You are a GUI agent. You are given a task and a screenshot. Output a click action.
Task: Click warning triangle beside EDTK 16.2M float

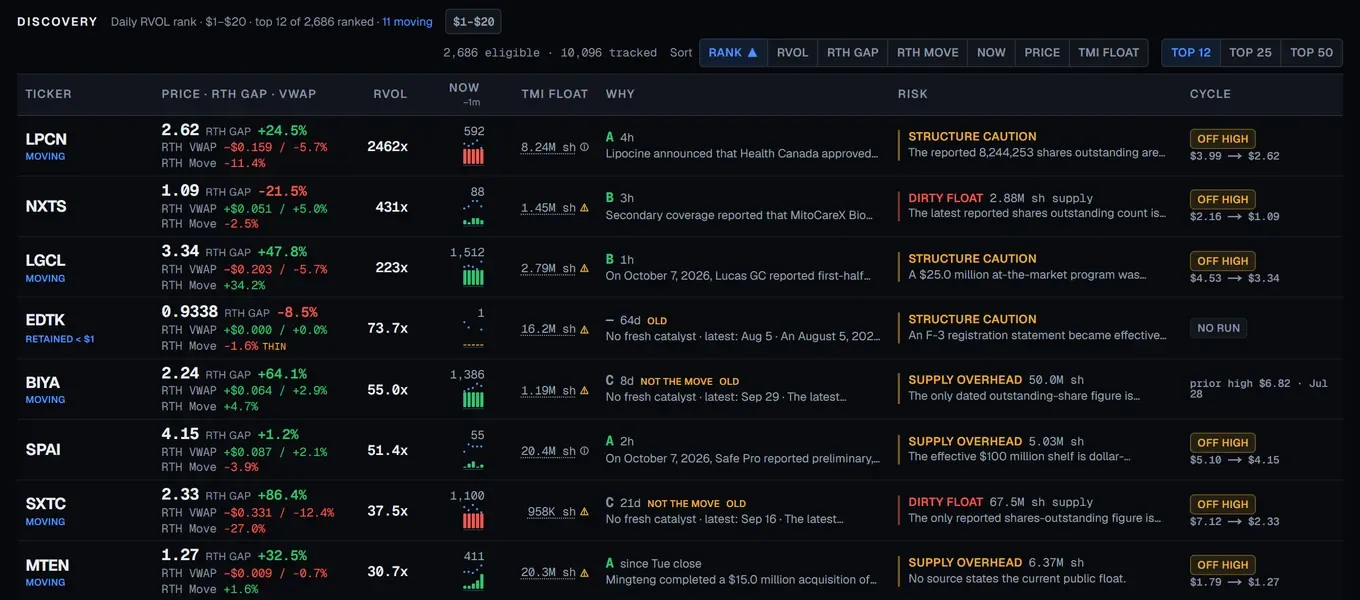[x=585, y=329]
